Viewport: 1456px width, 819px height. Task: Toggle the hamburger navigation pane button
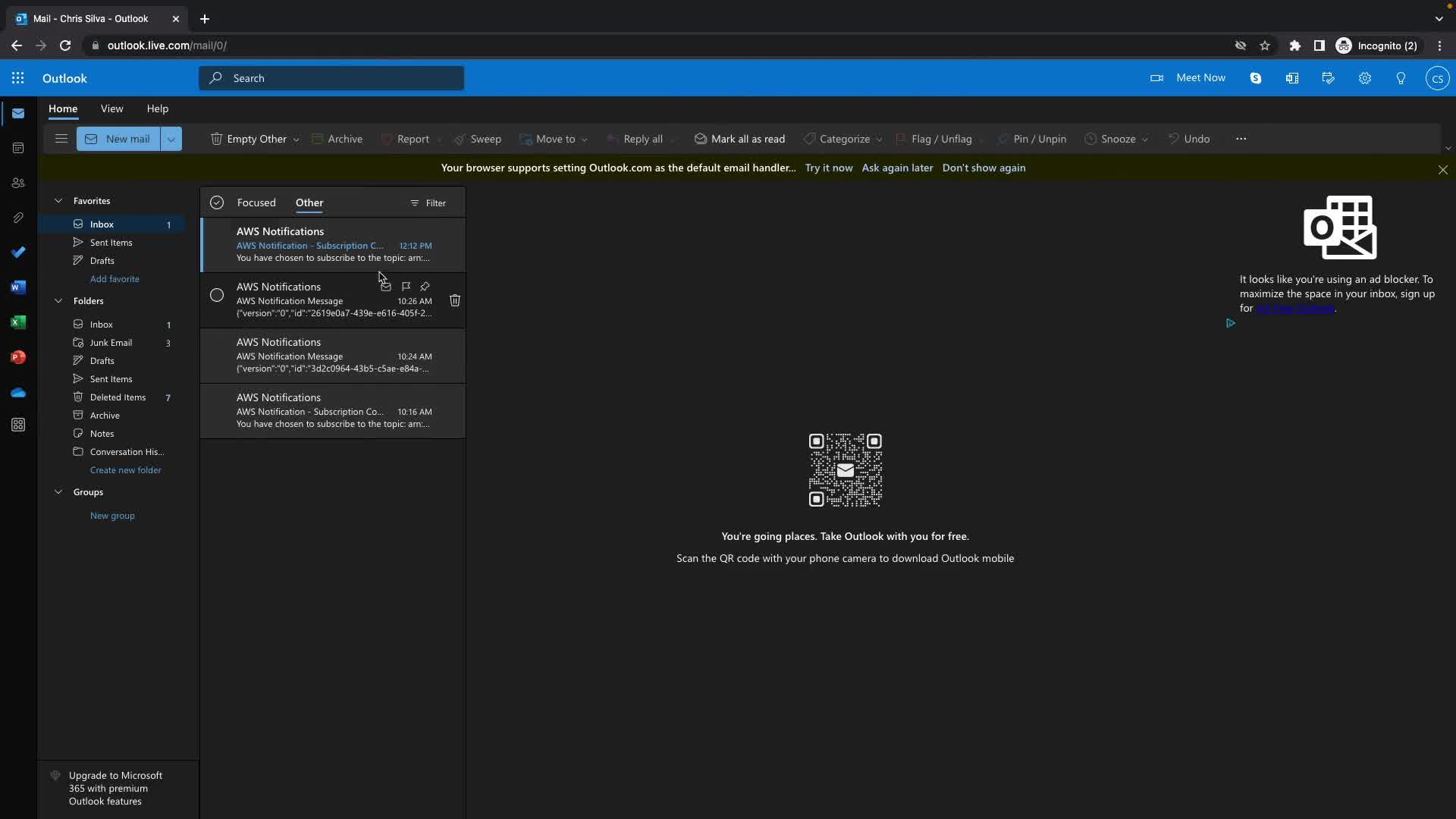[61, 139]
